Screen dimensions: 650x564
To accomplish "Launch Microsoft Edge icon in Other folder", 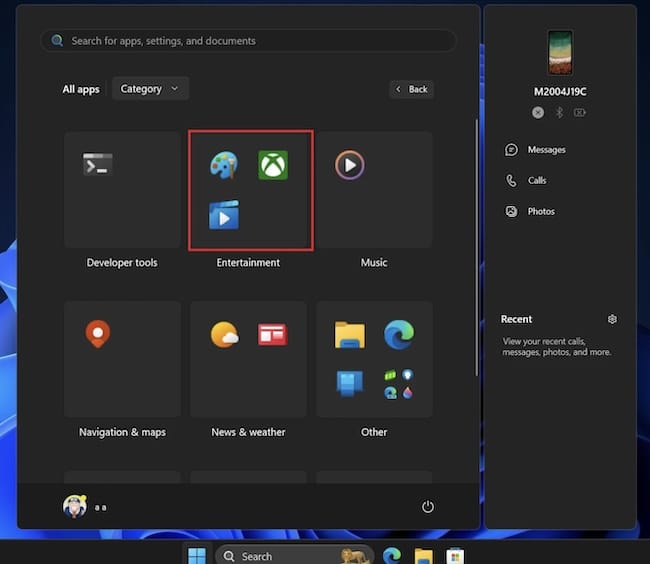I will (399, 334).
